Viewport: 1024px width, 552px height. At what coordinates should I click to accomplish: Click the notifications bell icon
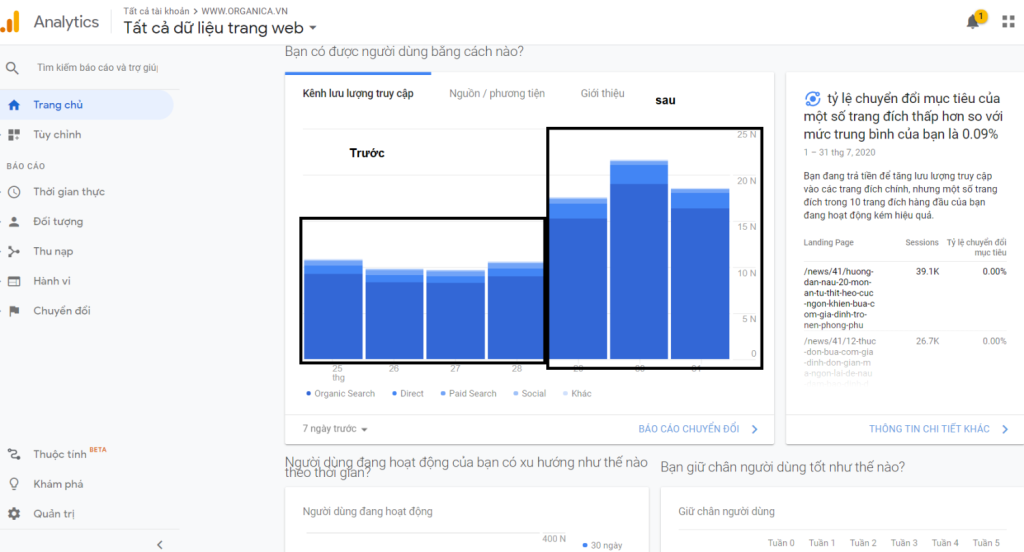coord(973,22)
